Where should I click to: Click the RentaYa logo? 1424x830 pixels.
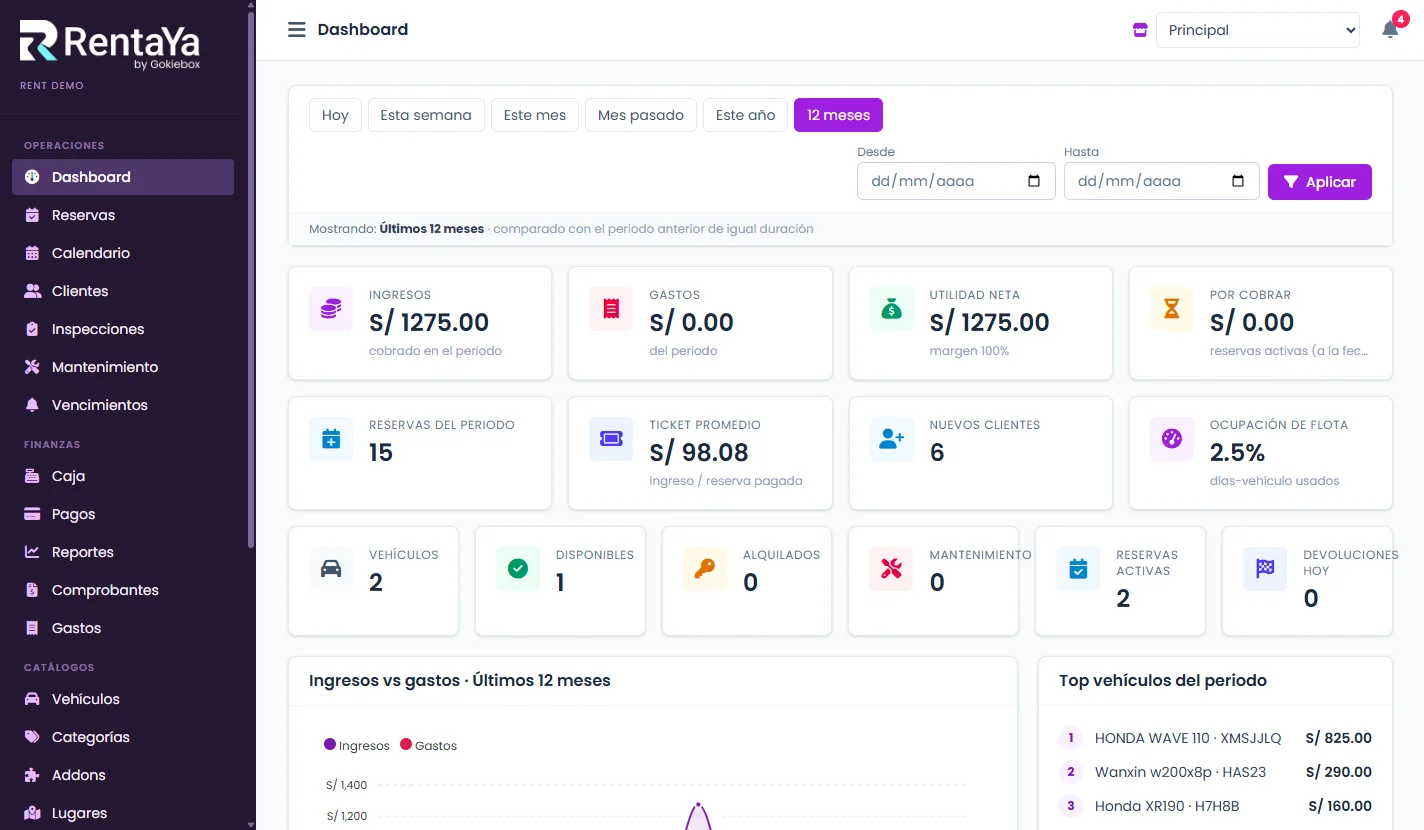click(x=110, y=44)
